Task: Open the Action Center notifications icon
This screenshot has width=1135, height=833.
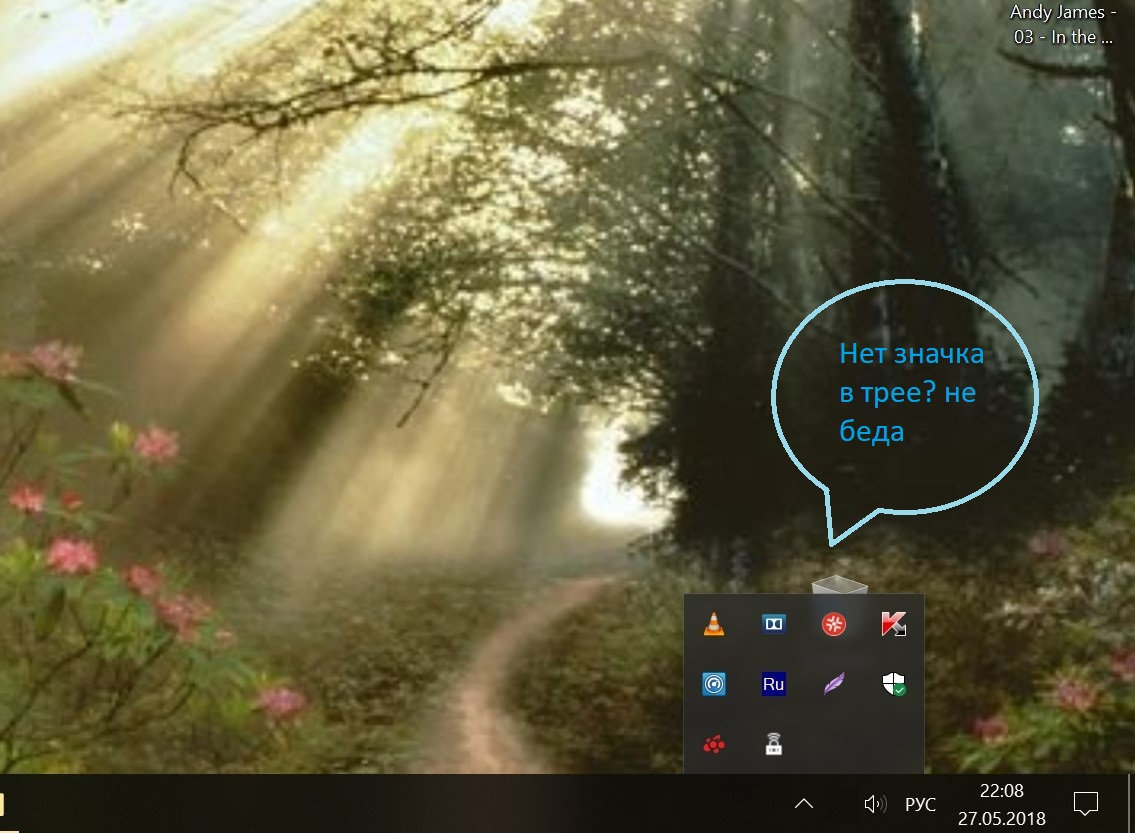Action: click(1085, 803)
